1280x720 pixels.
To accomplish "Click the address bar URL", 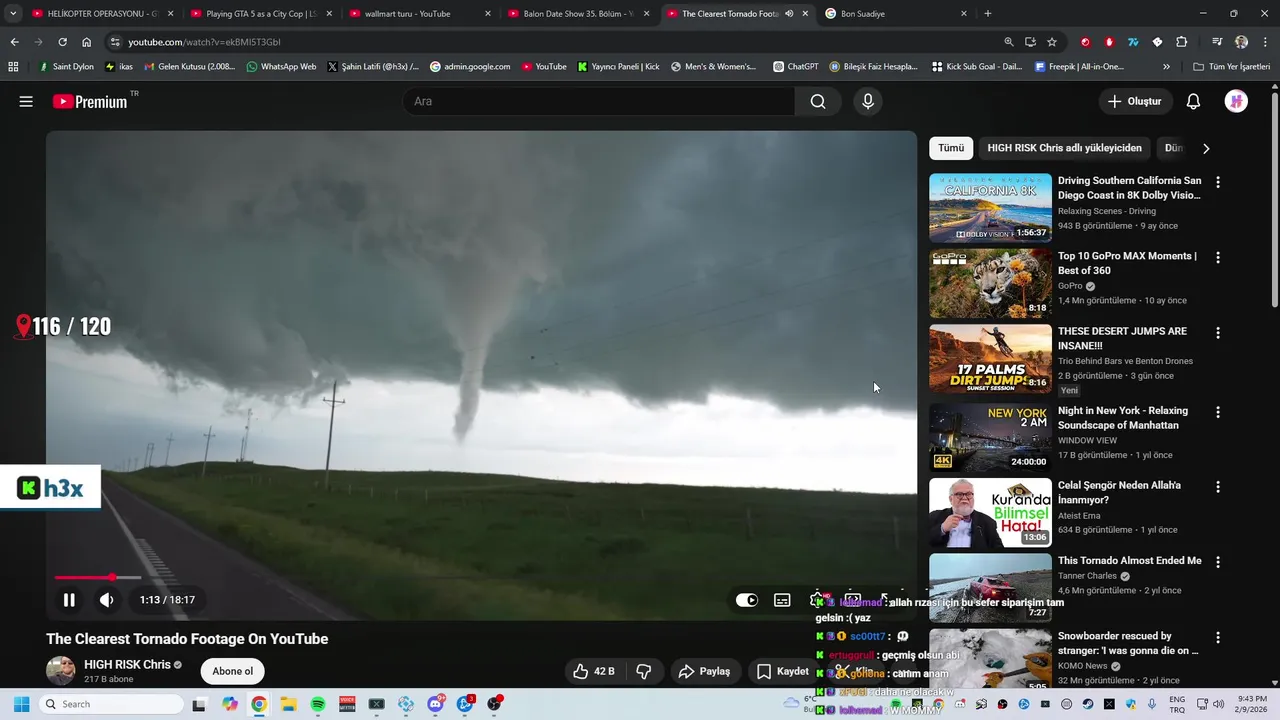I will tap(204, 42).
